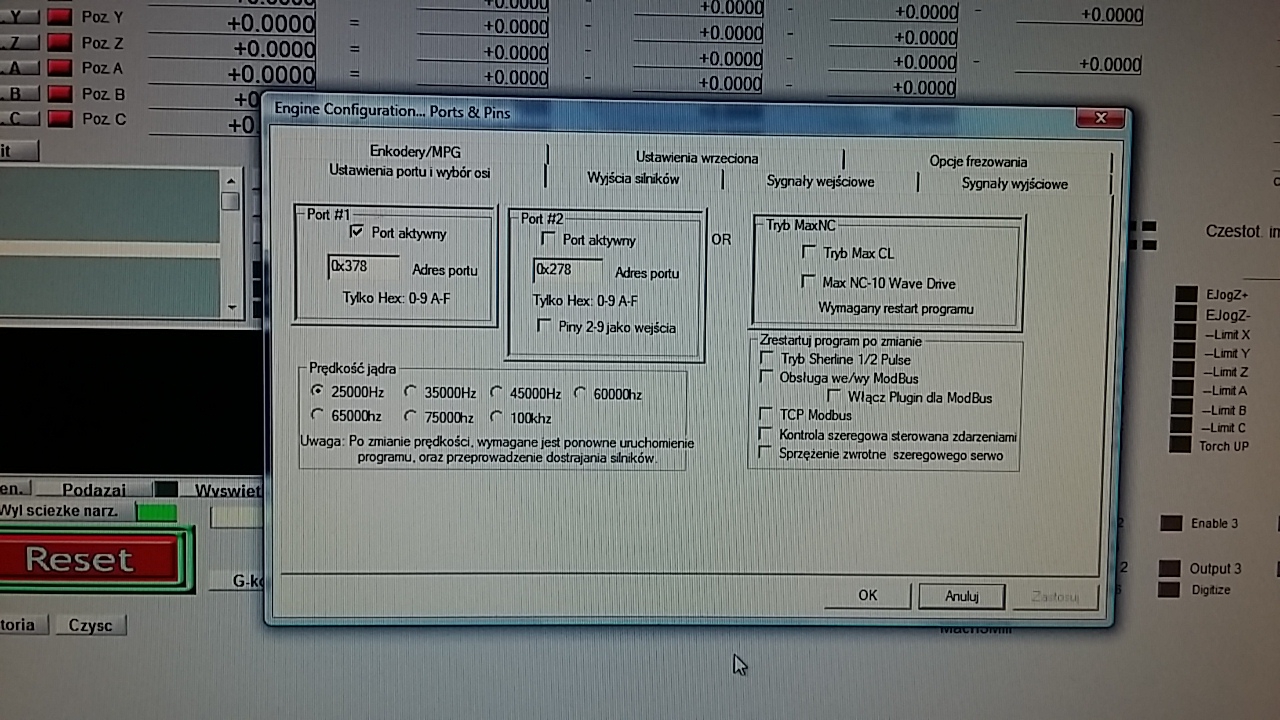Click the 'Czysc' button in Mach3
Viewport: 1280px width, 720px height.
tap(90, 625)
